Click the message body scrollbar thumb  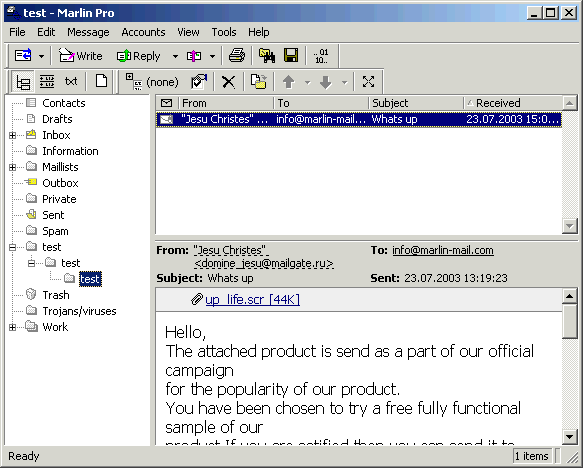click(x=570, y=321)
